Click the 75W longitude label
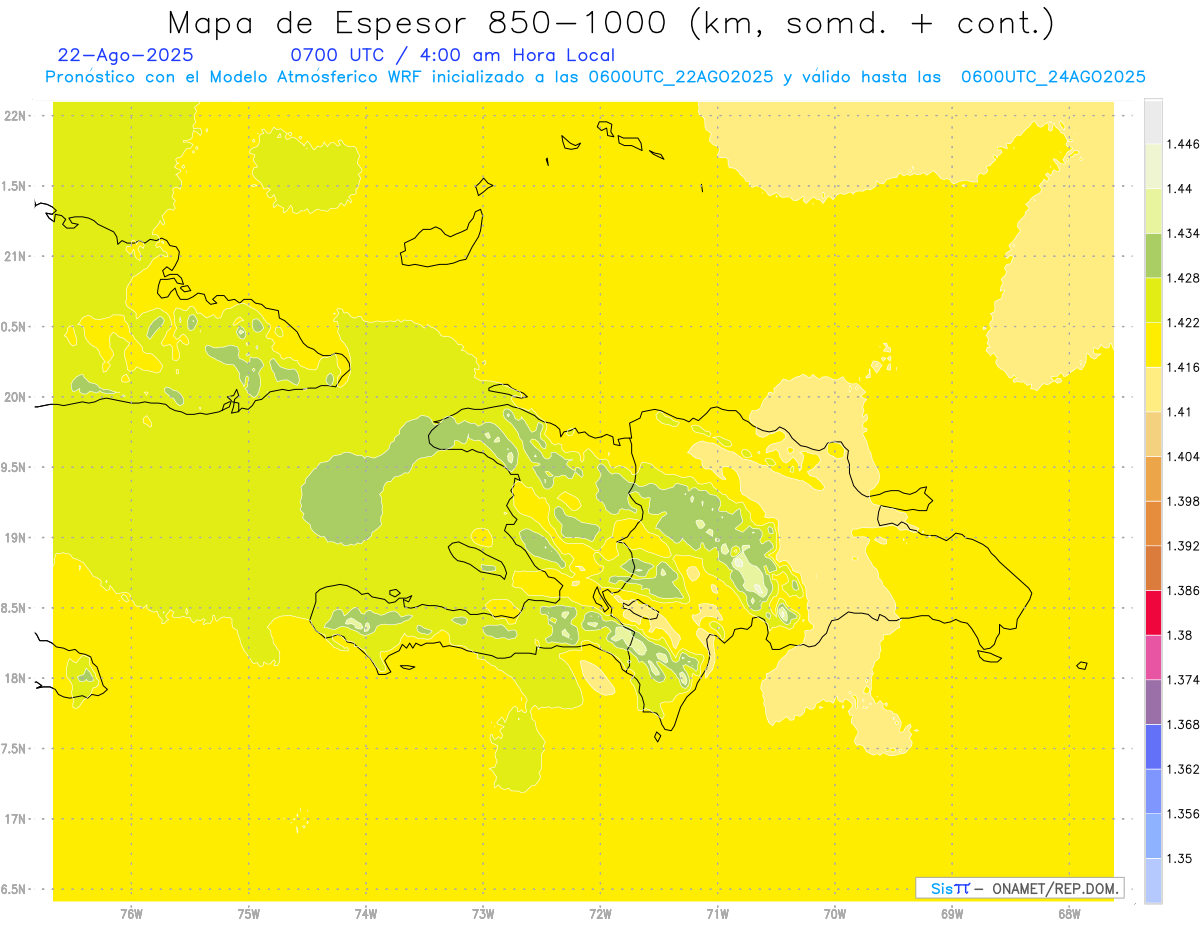1200x927 pixels. click(x=249, y=914)
